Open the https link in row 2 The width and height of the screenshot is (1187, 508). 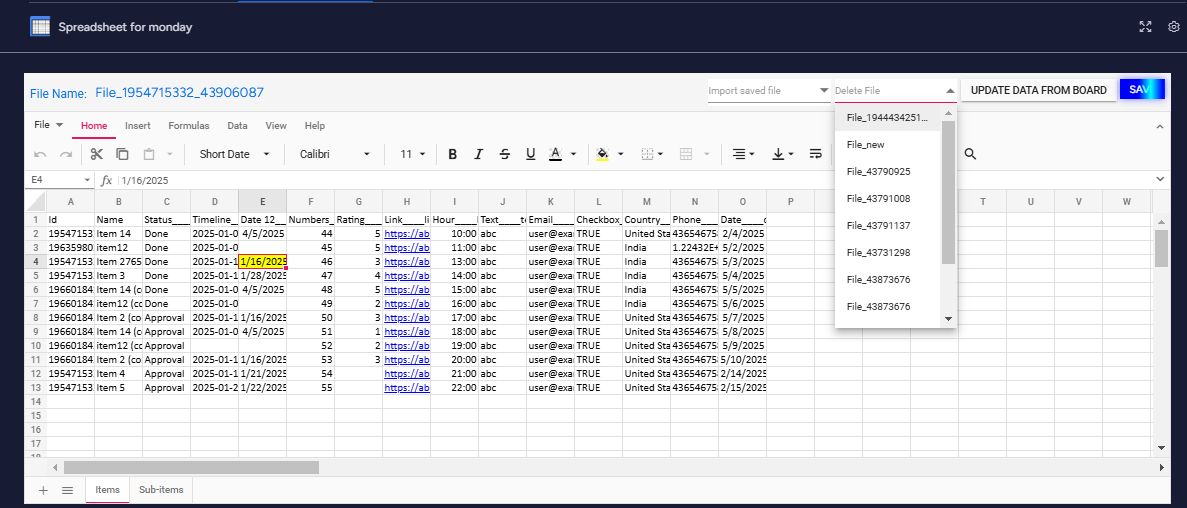point(407,234)
